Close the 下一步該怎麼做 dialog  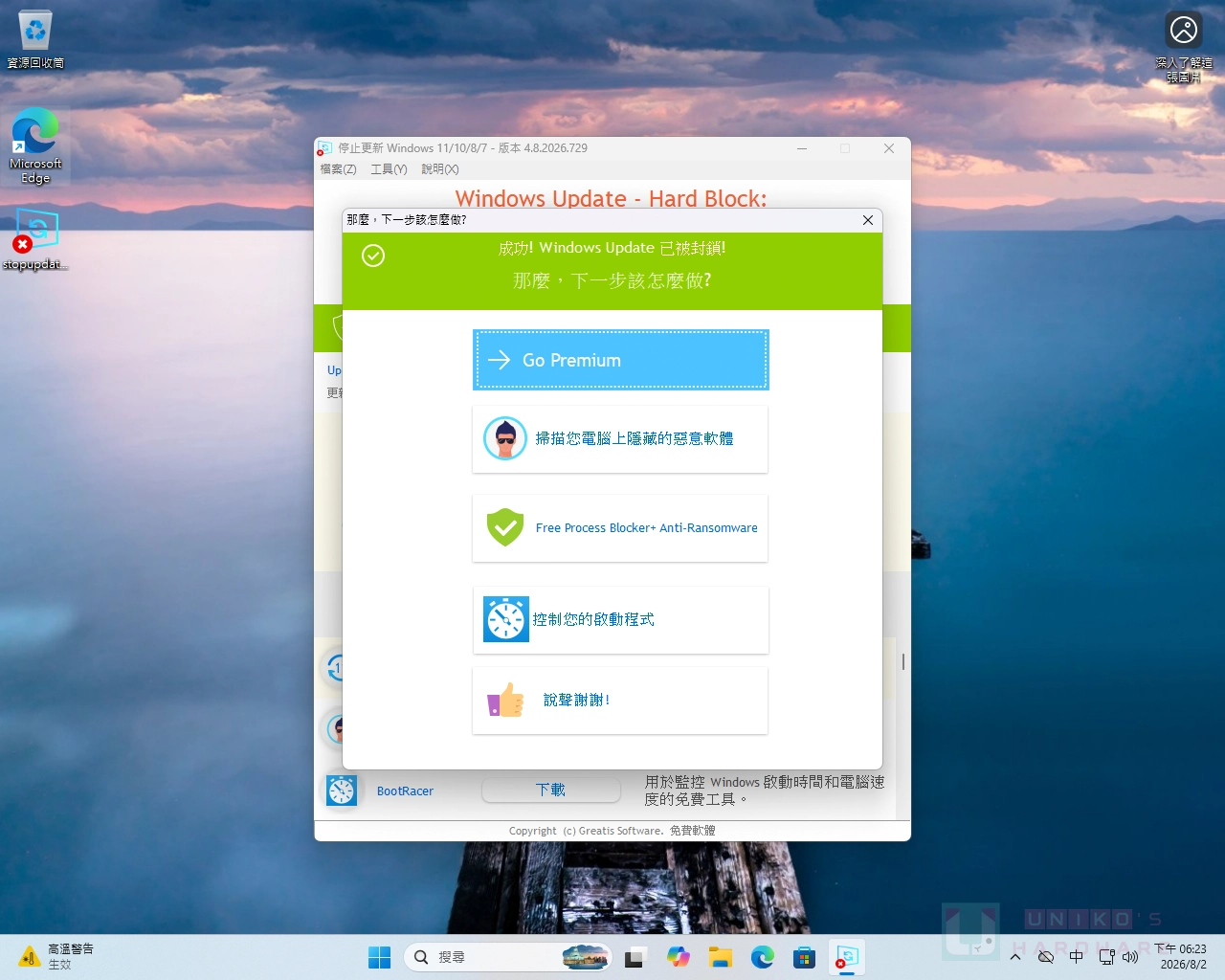[868, 220]
